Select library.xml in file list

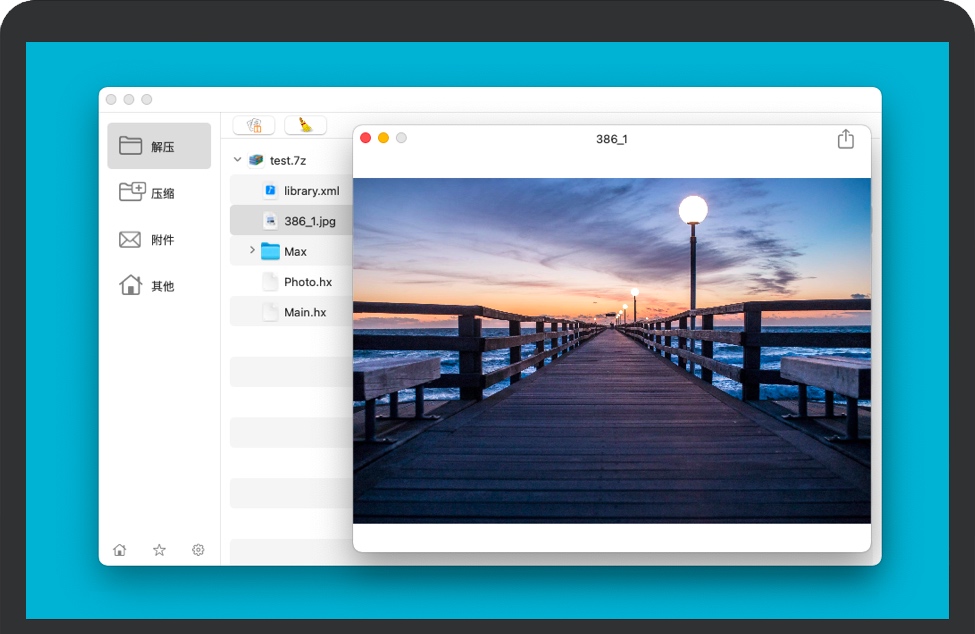[311, 191]
